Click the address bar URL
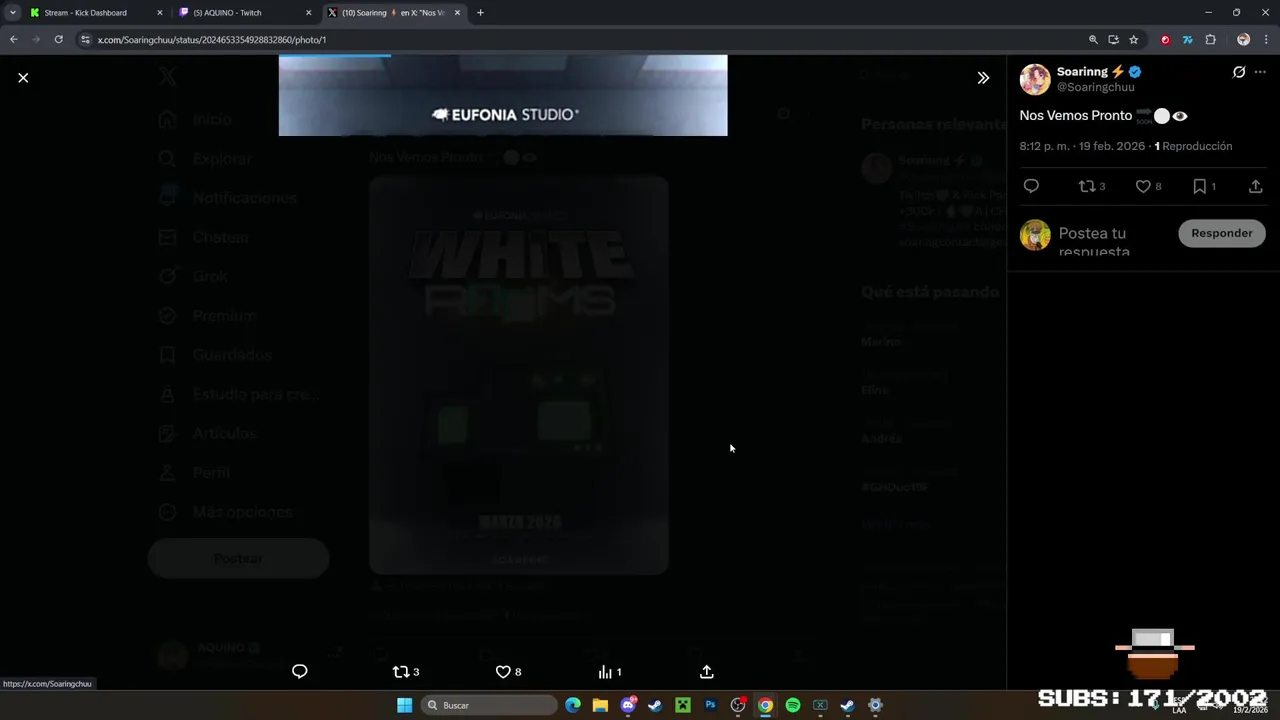This screenshot has height=720, width=1280. click(212, 40)
